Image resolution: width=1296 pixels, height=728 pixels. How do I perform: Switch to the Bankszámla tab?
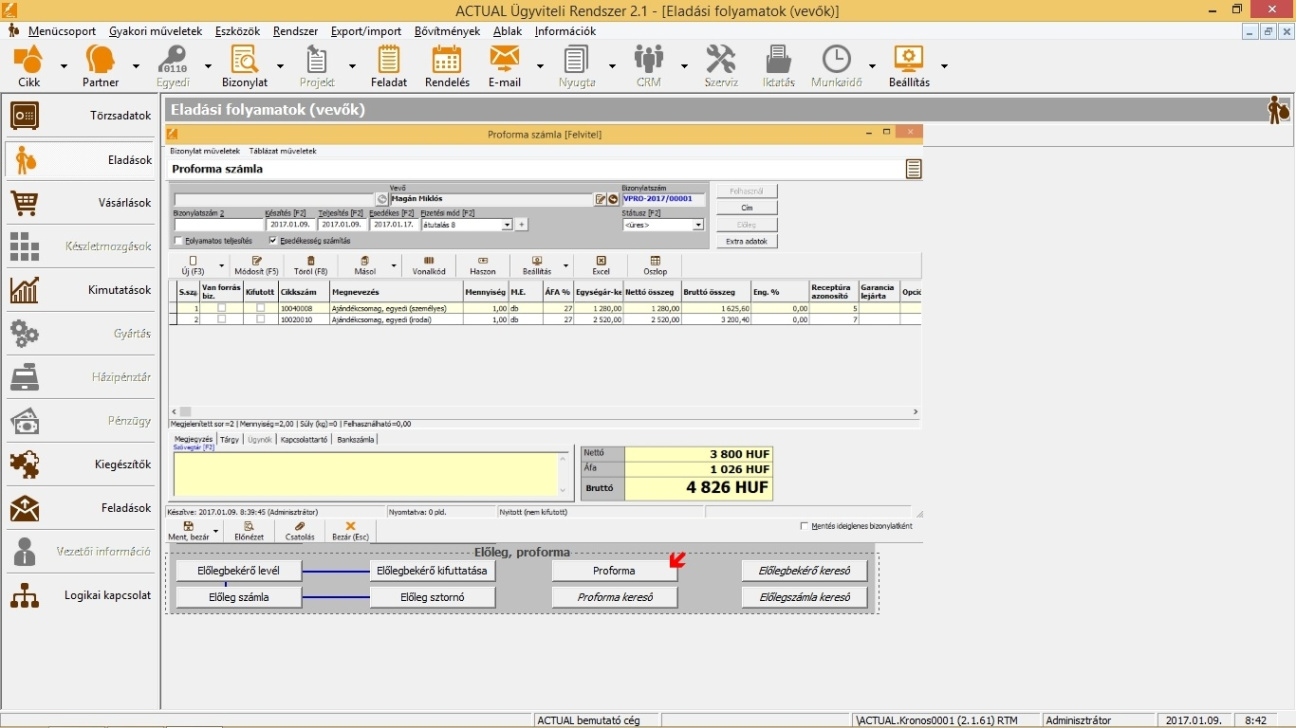pos(355,439)
